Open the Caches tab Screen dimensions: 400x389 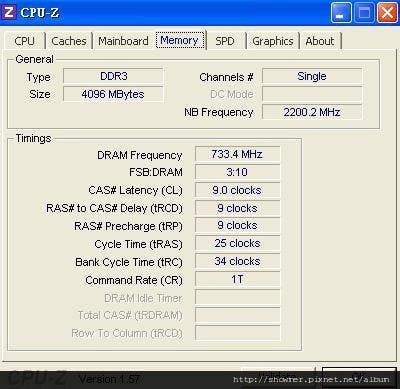[69, 41]
